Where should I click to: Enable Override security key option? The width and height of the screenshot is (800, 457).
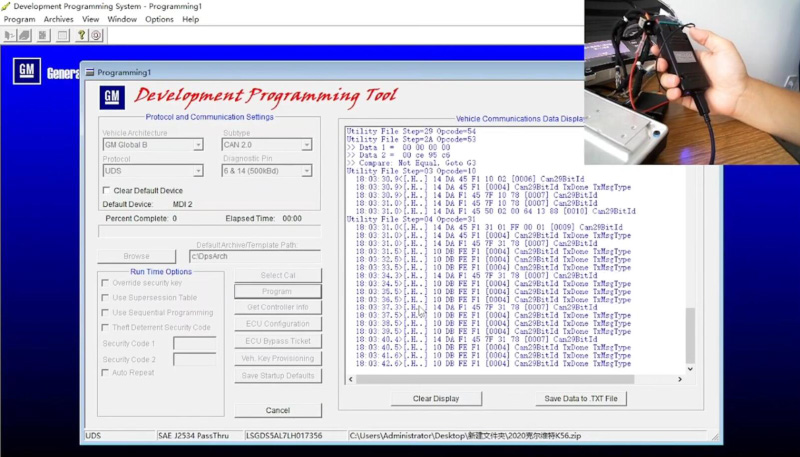(x=105, y=283)
